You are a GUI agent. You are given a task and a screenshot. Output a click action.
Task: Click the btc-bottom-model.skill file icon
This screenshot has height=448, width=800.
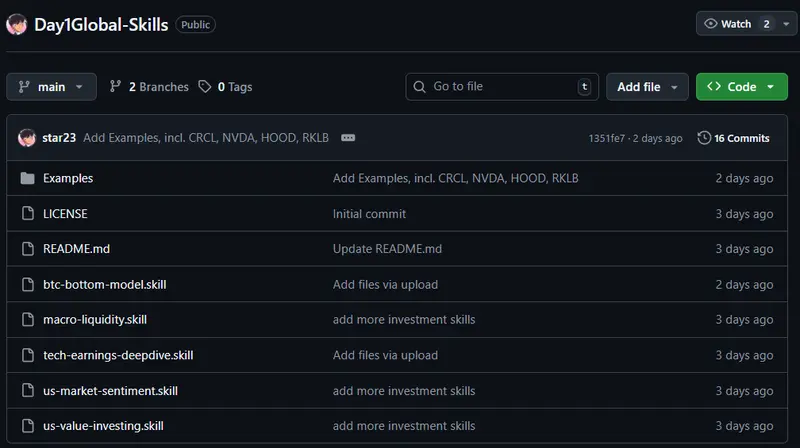click(x=27, y=285)
